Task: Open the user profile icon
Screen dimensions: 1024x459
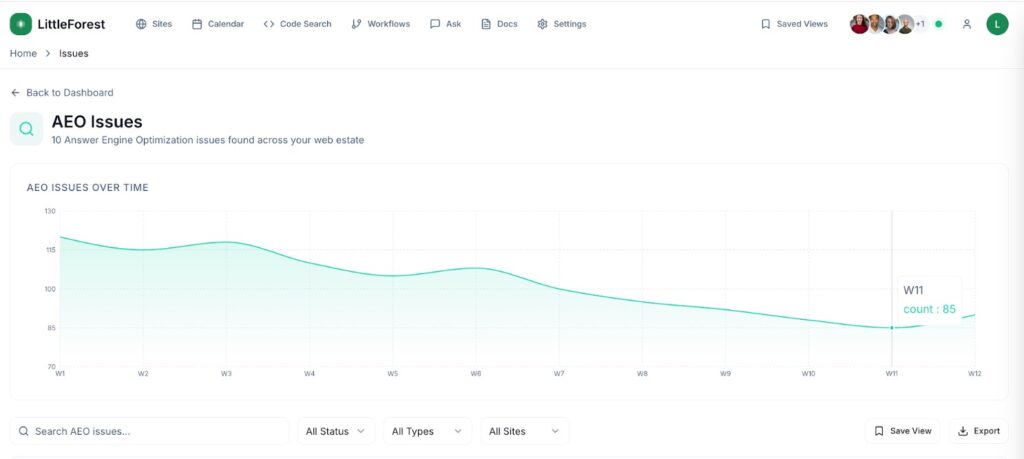Action: (966, 24)
